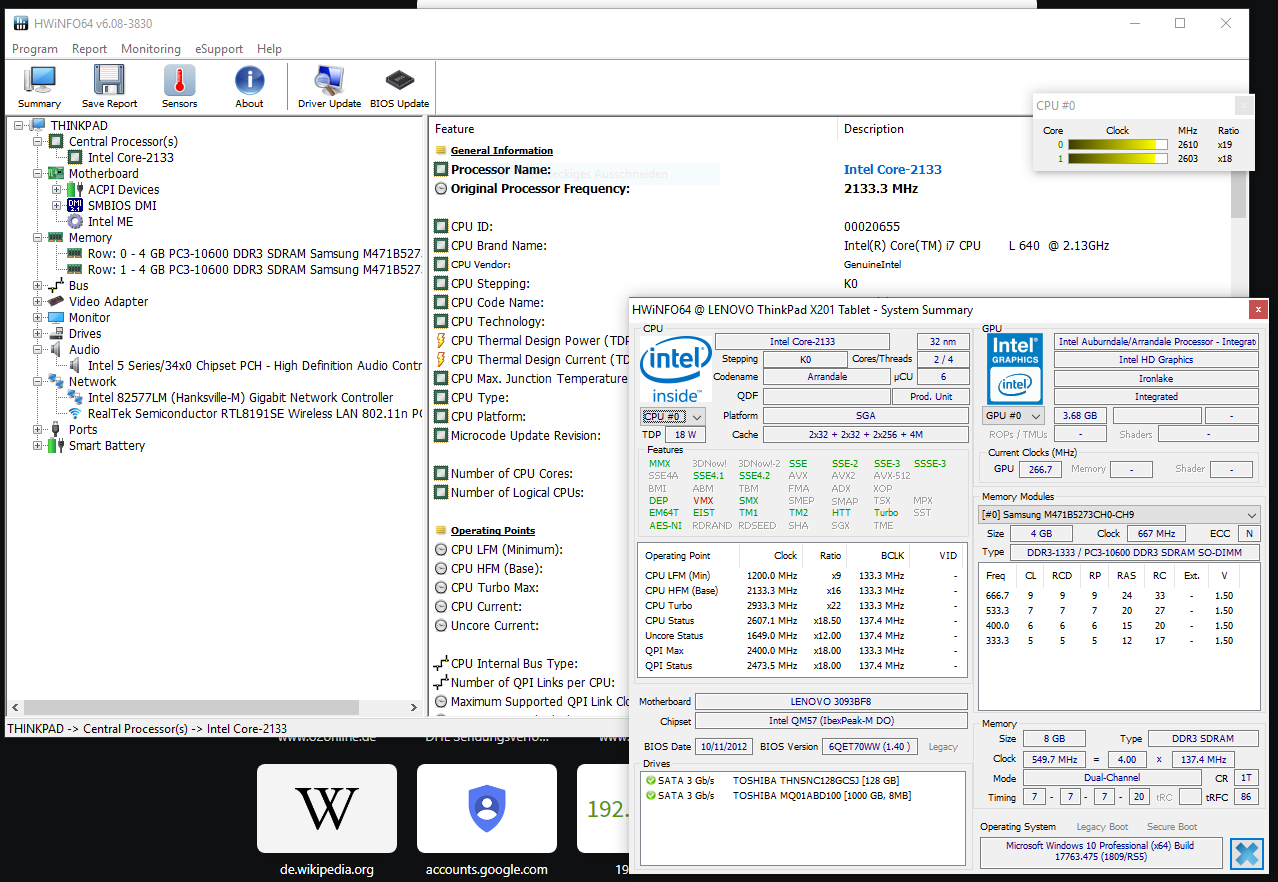Click the ACPI Devices icon
Image resolution: width=1278 pixels, height=882 pixels.
75,189
